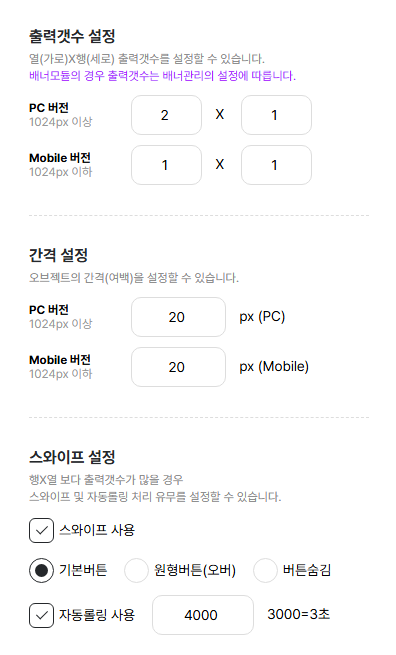The height and width of the screenshot is (655, 396).
Task: Click the 스와이프 사용 text label
Action: point(97,530)
